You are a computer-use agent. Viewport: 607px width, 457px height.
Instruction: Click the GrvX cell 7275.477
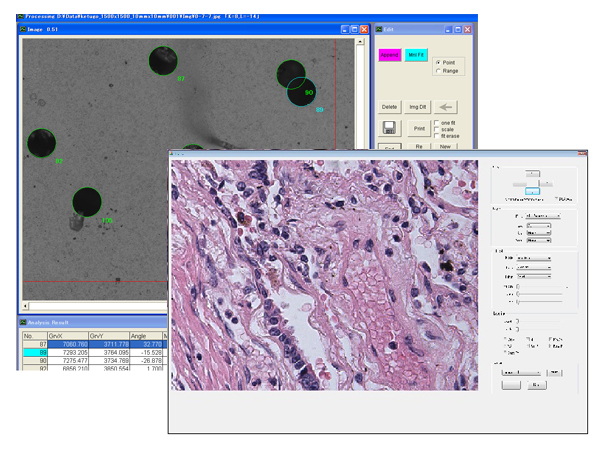click(68, 361)
